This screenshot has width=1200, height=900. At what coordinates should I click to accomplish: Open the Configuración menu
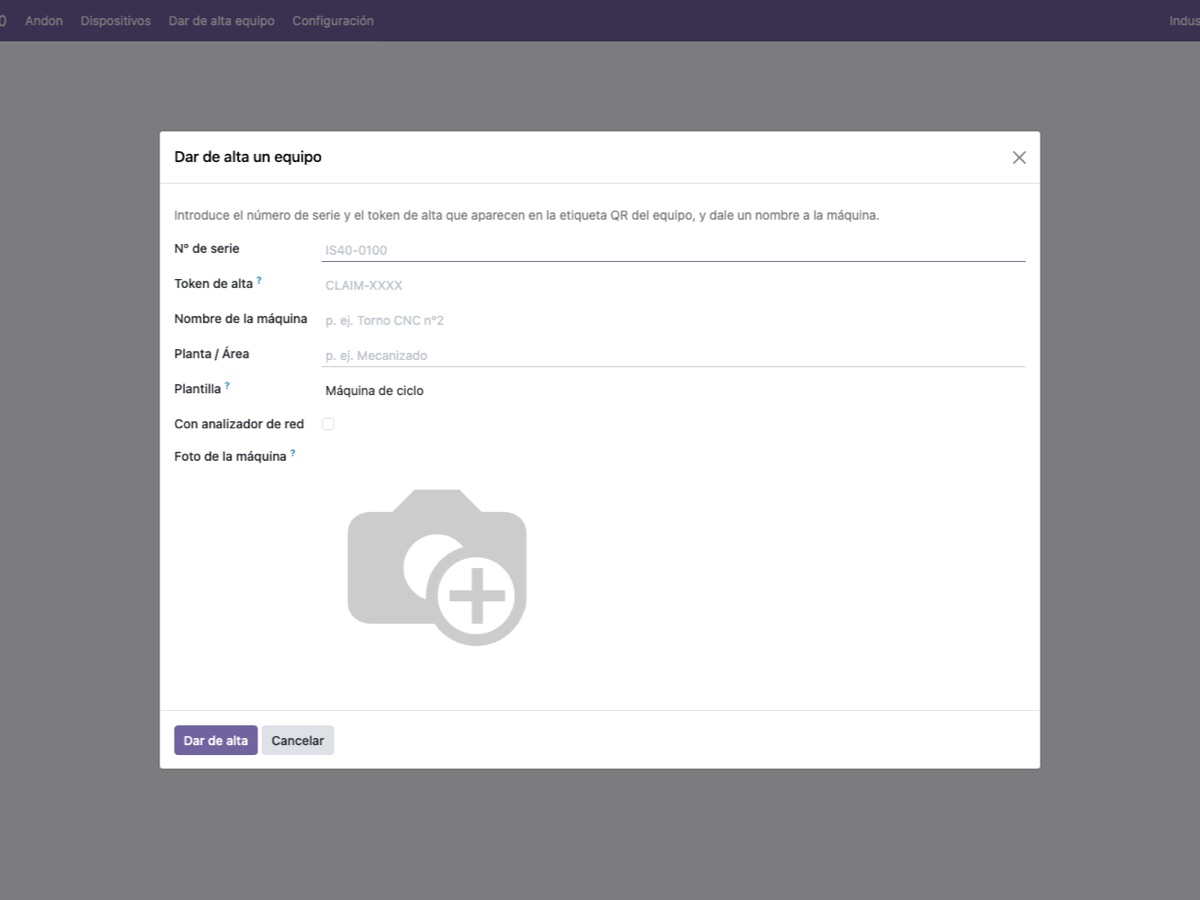333,20
